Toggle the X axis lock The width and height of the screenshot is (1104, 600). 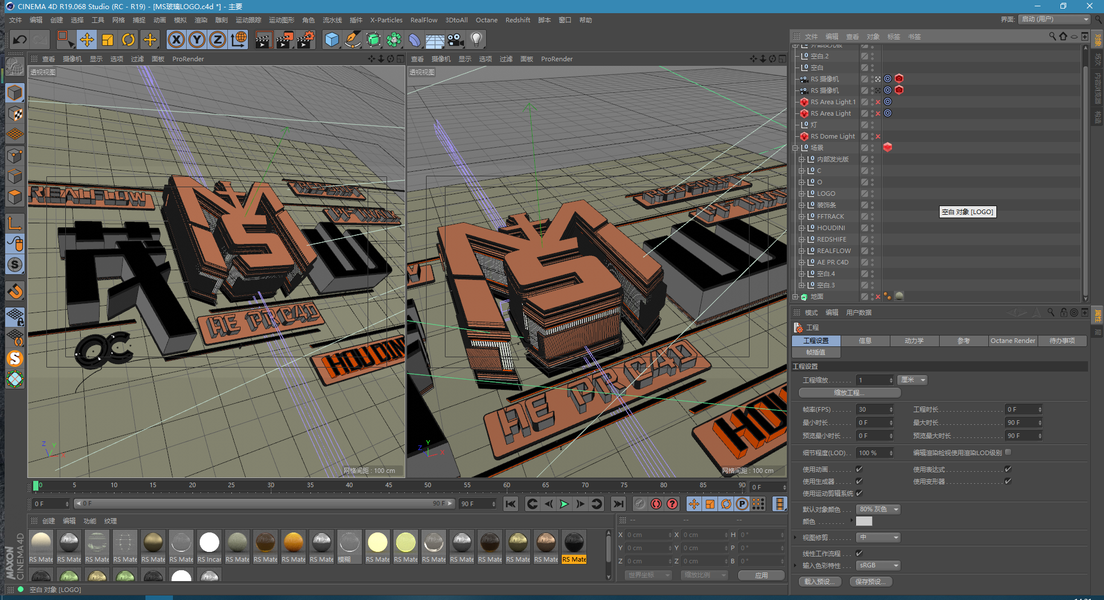coord(176,39)
